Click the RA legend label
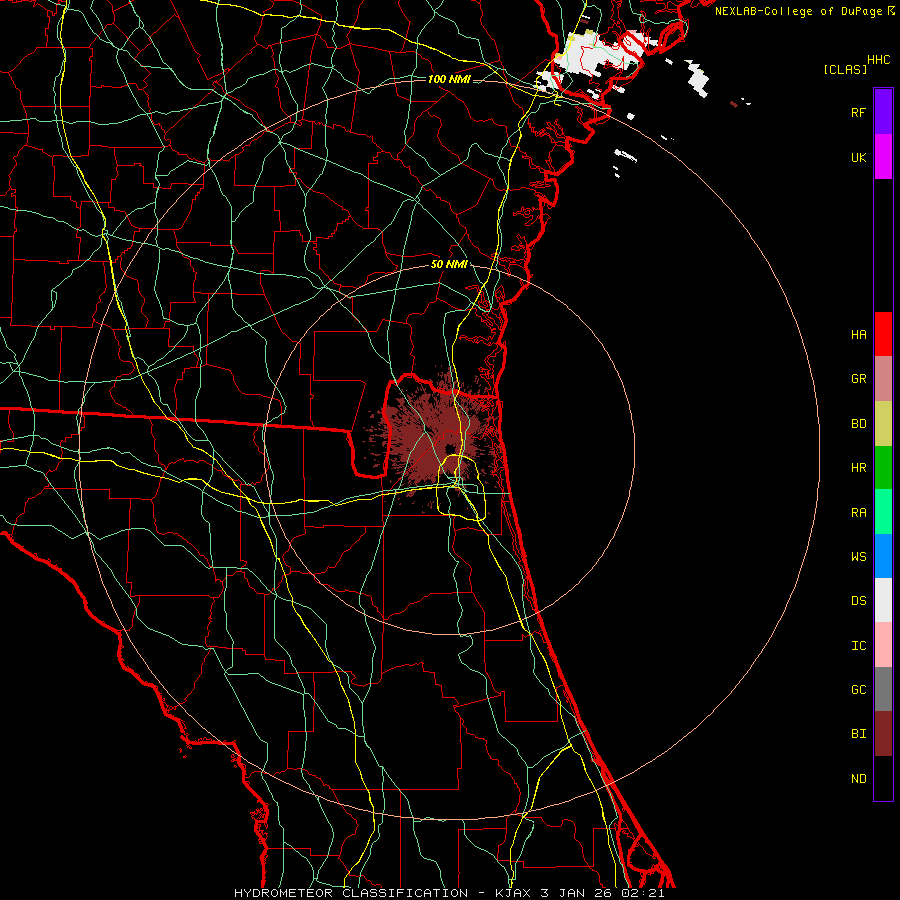The width and height of the screenshot is (900, 900). pos(858,513)
